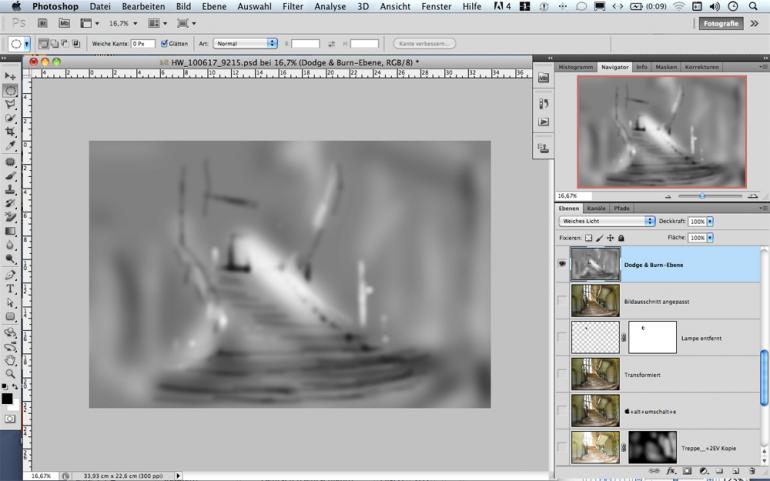
Task: Select the Move tool
Action: point(10,76)
